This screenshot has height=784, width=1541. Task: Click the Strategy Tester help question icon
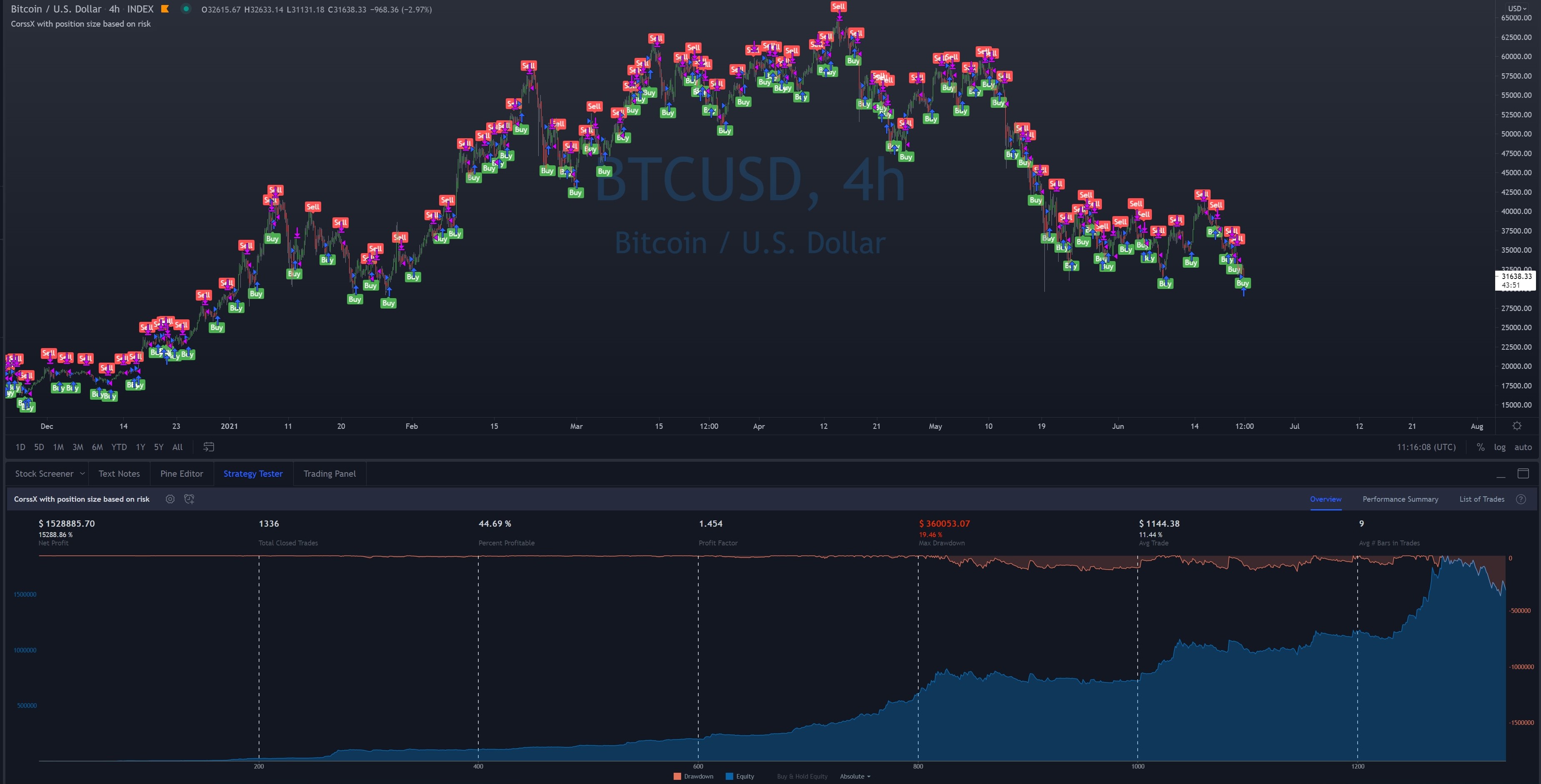(1521, 499)
